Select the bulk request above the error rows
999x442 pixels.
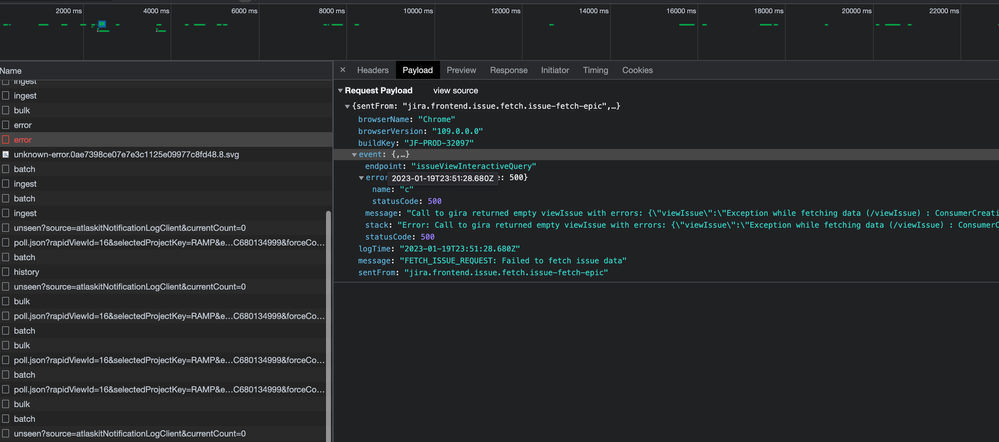point(166,110)
